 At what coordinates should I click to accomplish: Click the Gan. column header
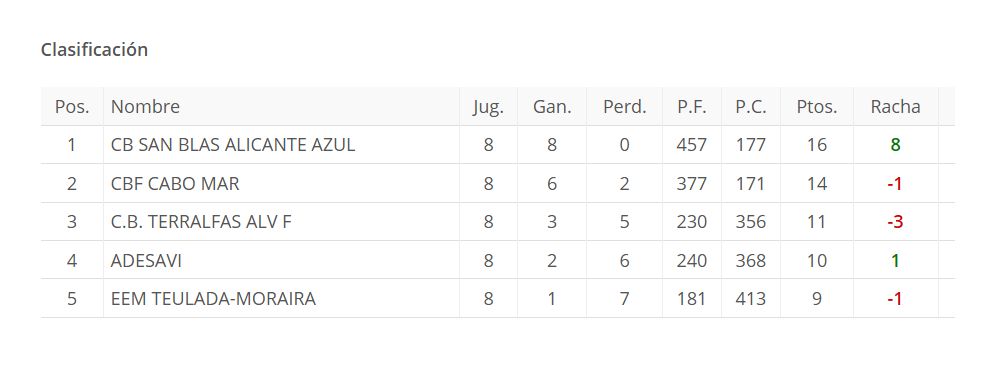pos(552,107)
